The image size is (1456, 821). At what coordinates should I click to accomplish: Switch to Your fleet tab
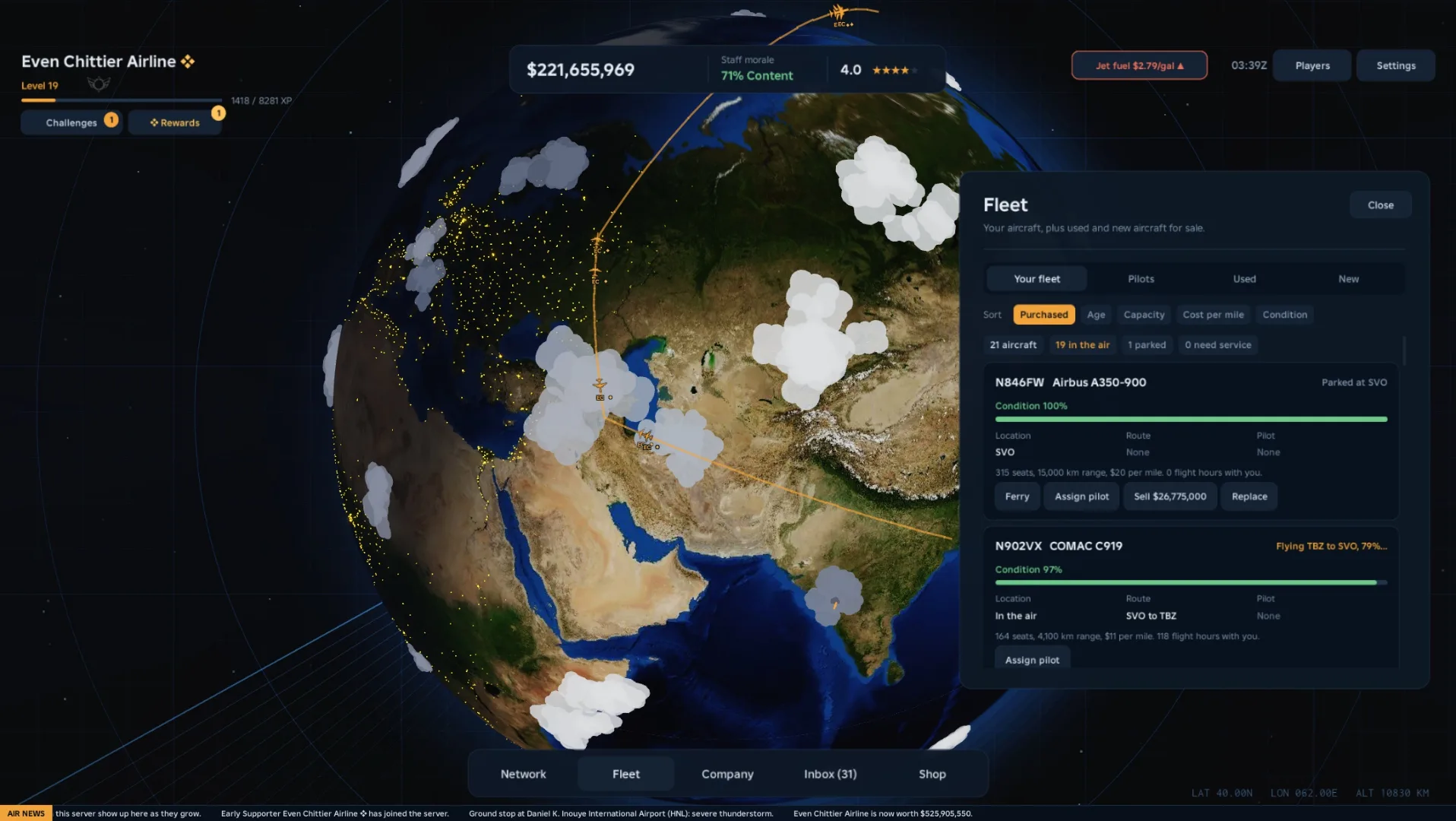[1037, 279]
